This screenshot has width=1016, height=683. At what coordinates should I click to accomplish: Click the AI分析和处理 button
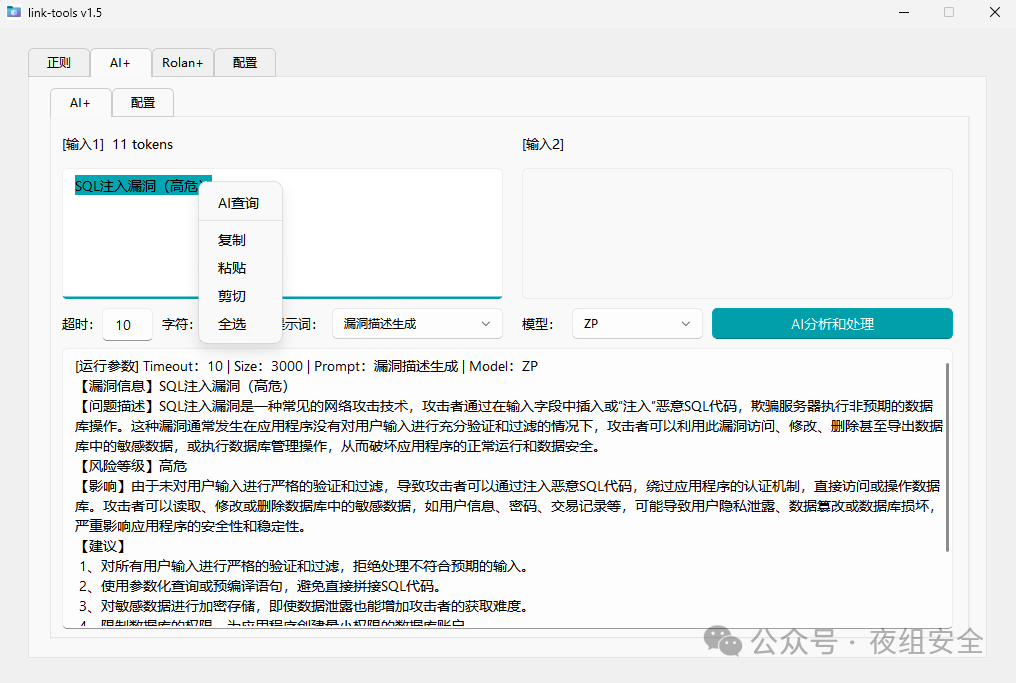click(832, 324)
